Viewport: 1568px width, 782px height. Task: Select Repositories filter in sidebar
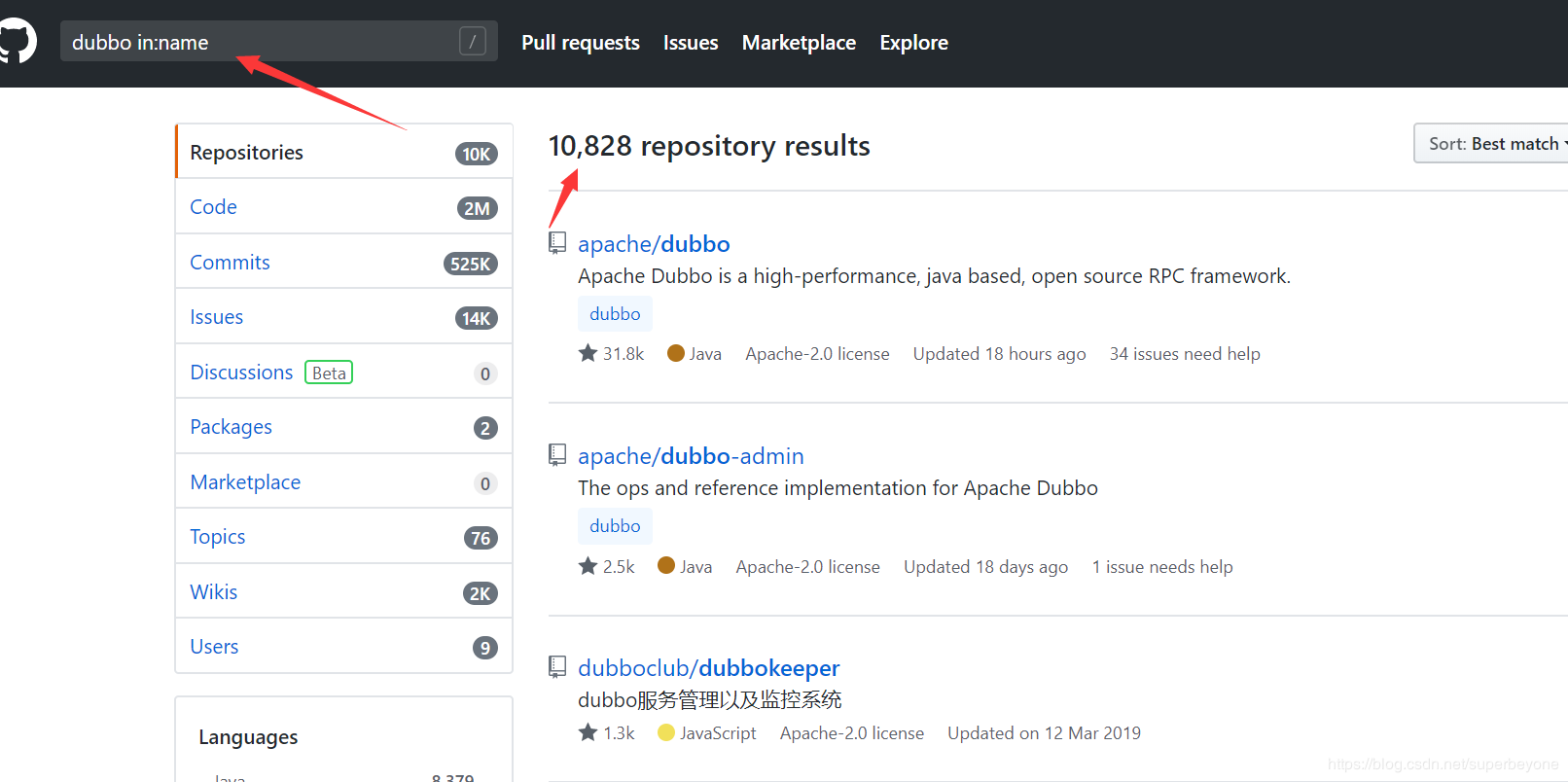pos(344,152)
